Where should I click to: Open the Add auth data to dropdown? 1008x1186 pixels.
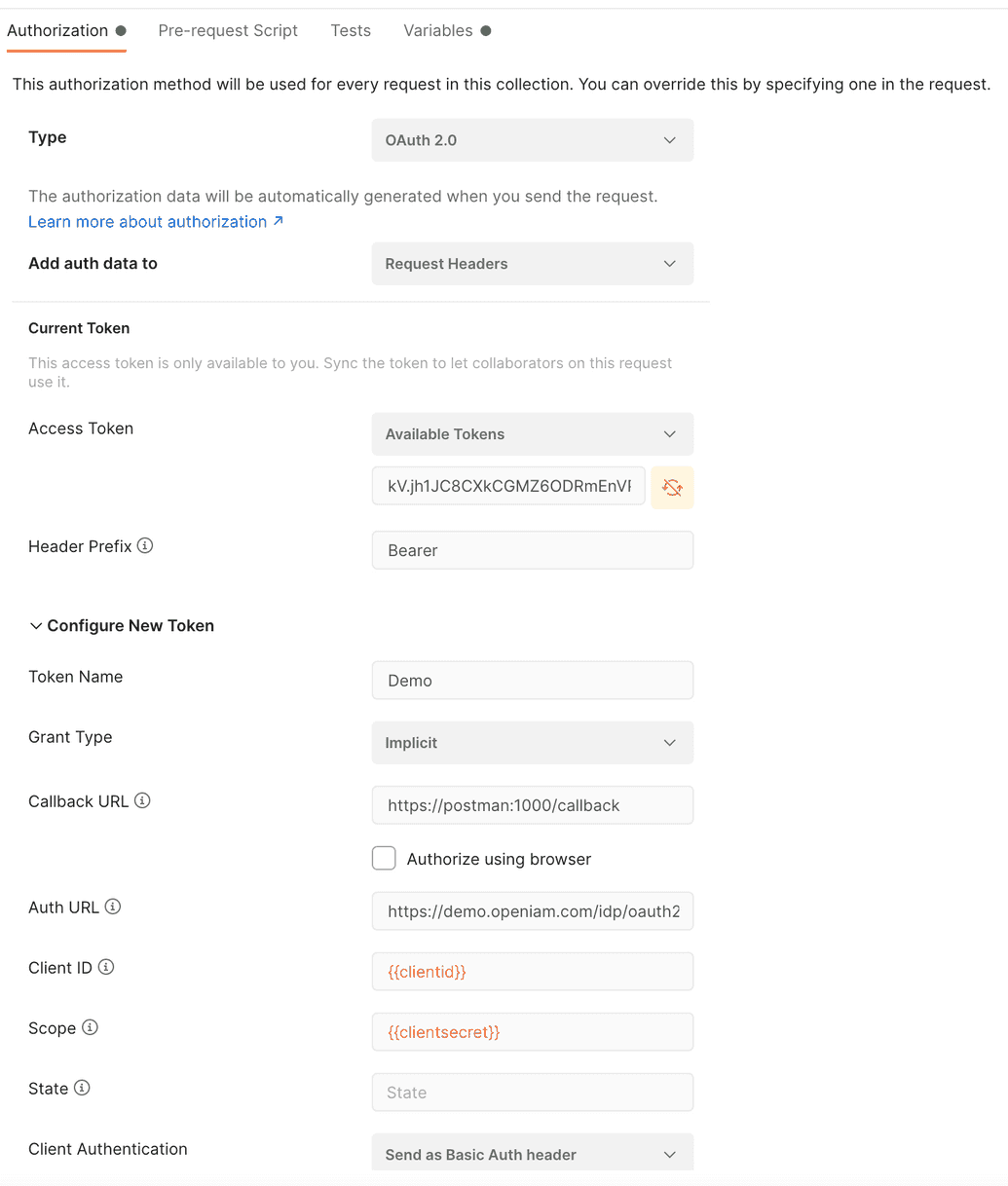click(532, 263)
